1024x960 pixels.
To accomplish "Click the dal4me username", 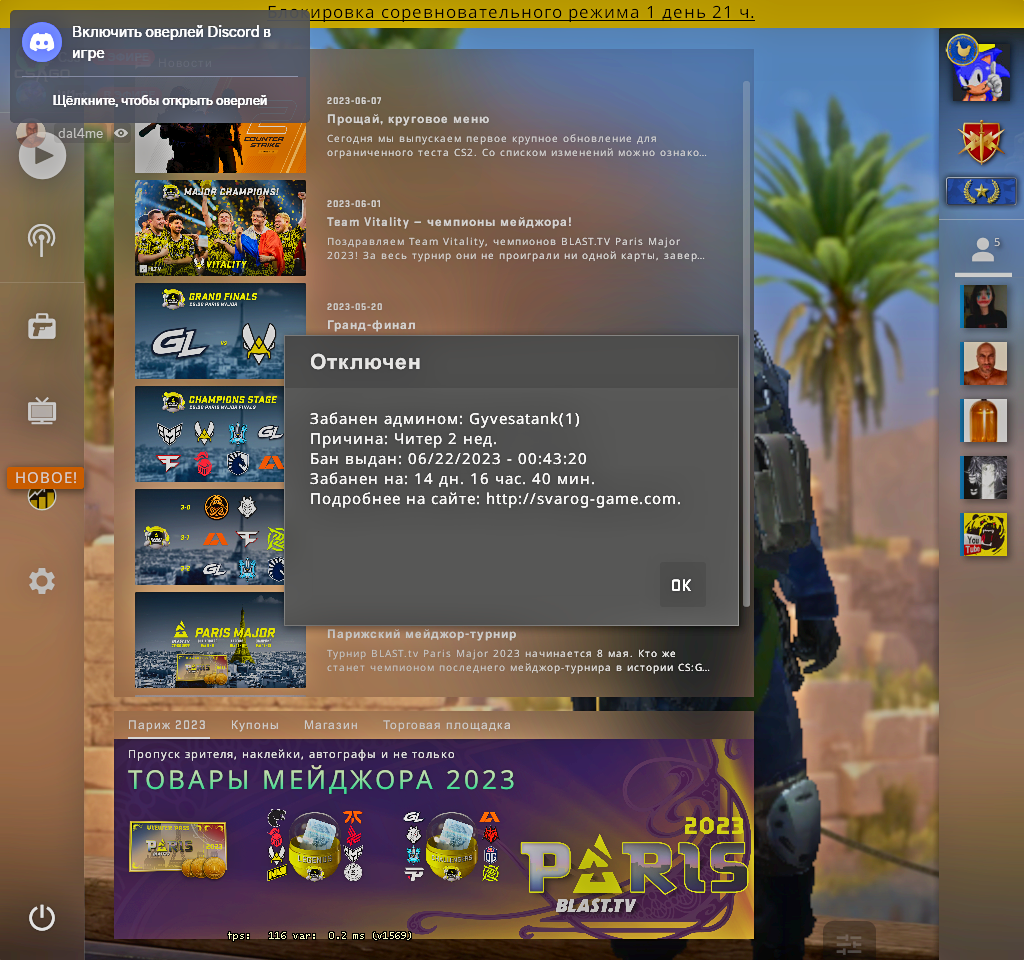I will (x=80, y=133).
